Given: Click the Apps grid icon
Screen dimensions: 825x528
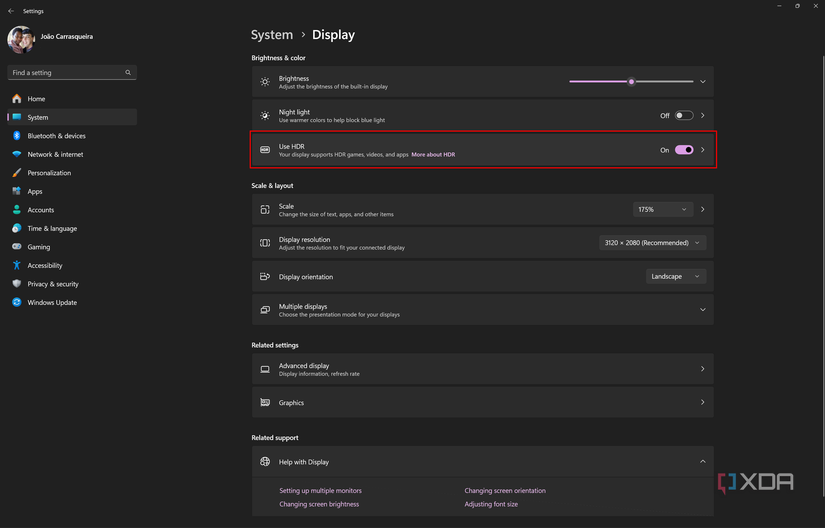Looking at the screenshot, I should tap(17, 191).
